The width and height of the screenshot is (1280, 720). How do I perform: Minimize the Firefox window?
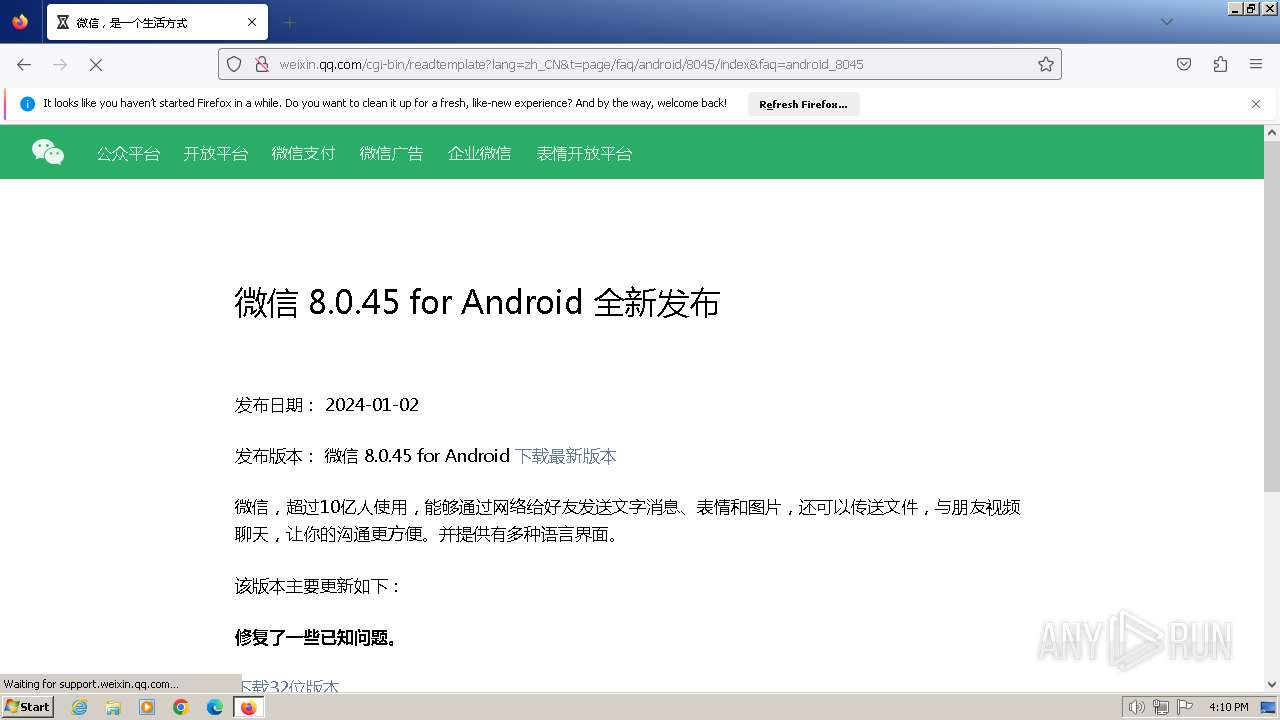[1236, 8]
